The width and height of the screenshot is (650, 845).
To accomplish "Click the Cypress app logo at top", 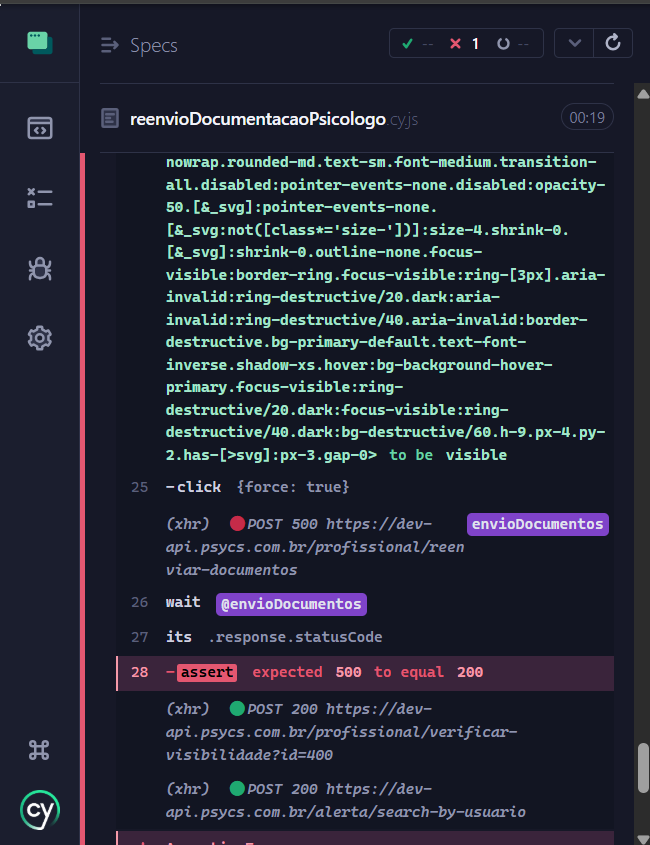I will (39, 42).
